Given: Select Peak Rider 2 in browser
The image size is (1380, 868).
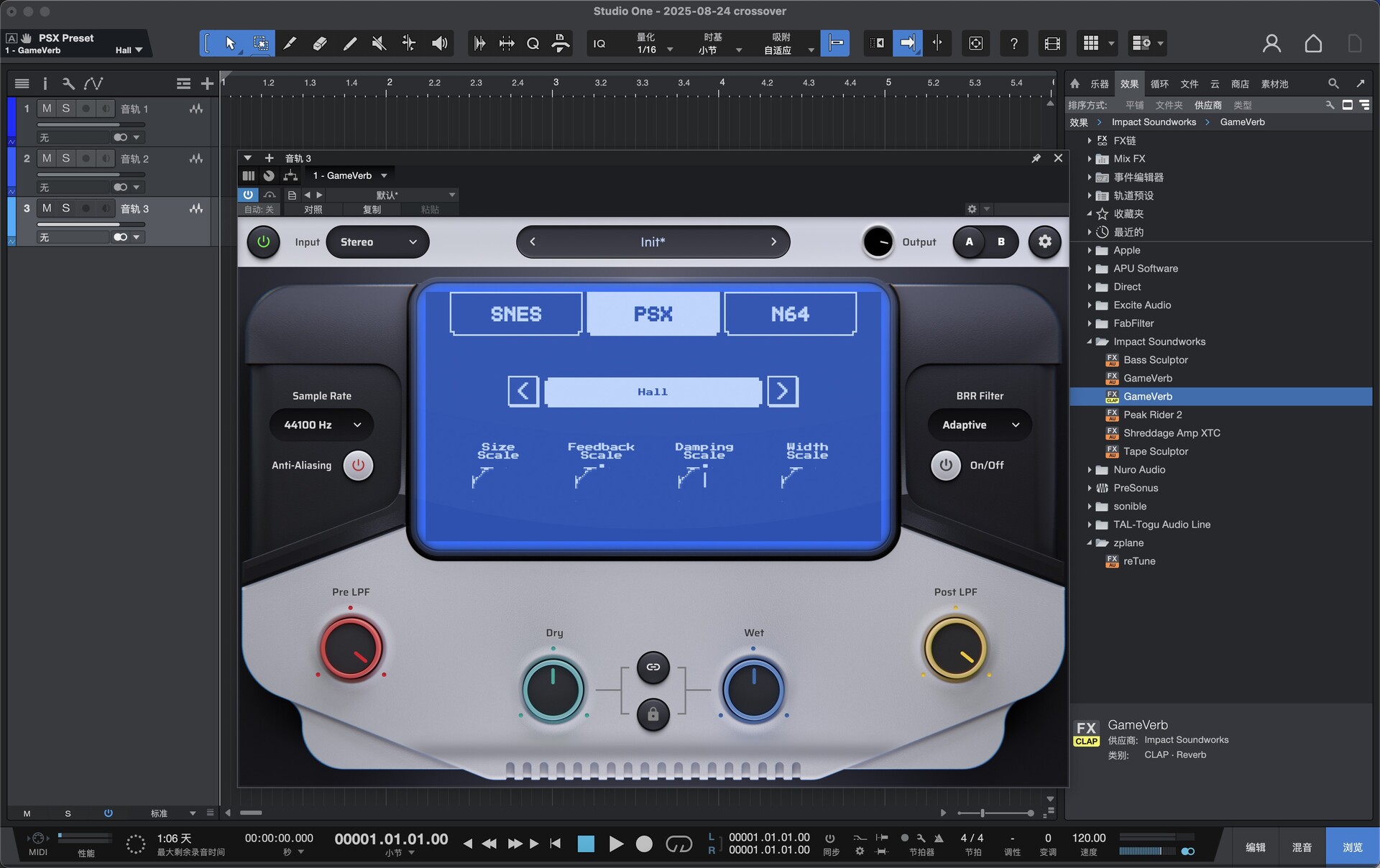Looking at the screenshot, I should point(1152,415).
